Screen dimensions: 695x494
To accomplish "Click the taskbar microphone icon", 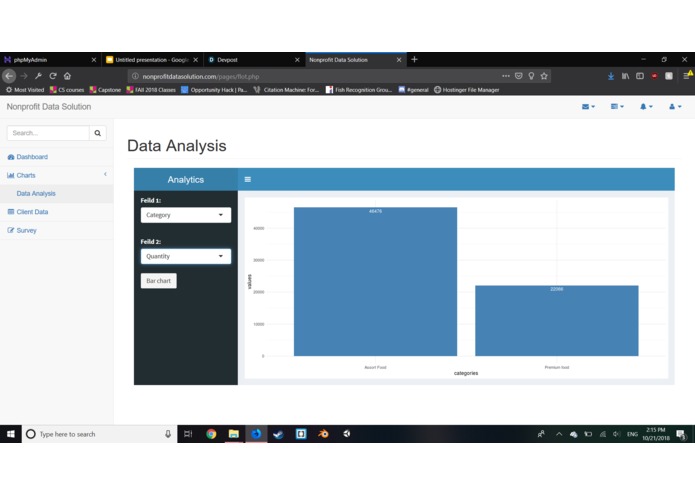I will 168,434.
